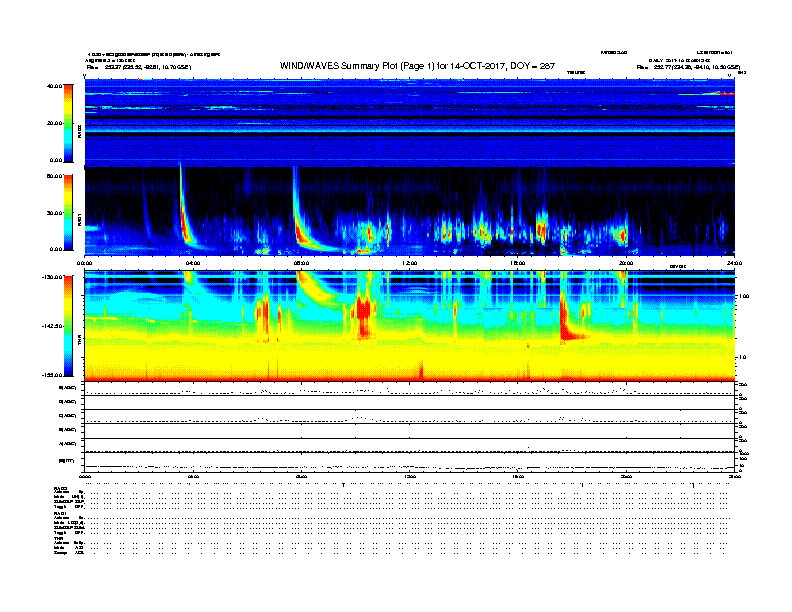This screenshot has height=612, width=792.
Task: Click the vertical RAD1 axis label beside spectrogram
Action: [80, 220]
